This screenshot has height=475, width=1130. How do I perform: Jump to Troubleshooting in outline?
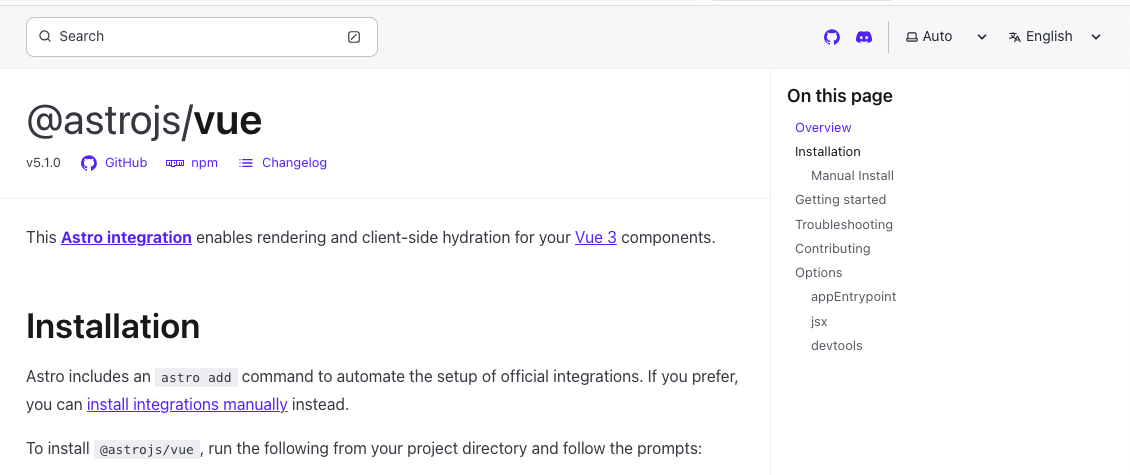(x=844, y=224)
